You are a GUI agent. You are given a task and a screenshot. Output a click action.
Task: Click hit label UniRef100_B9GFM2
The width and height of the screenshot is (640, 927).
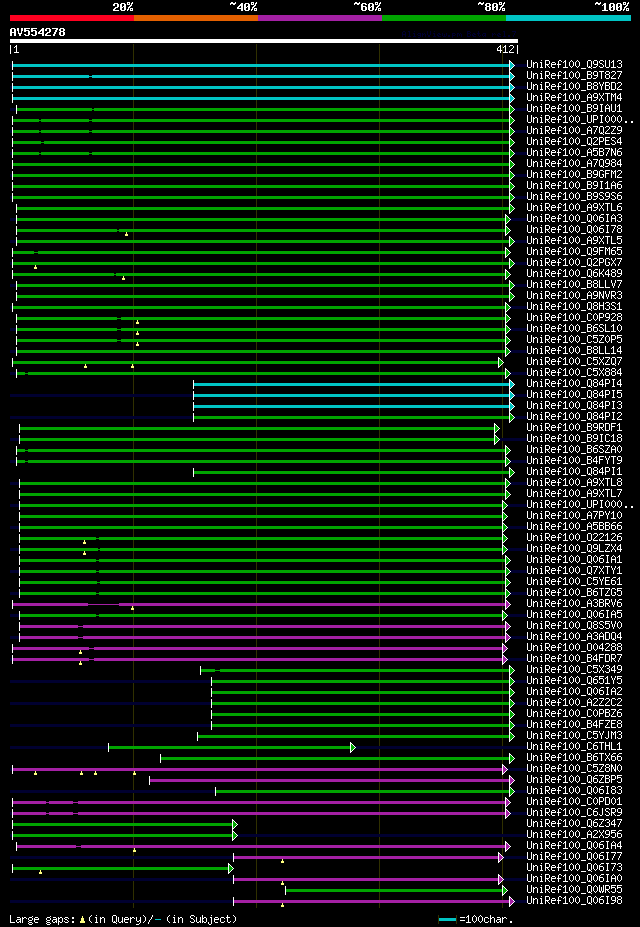pos(574,174)
